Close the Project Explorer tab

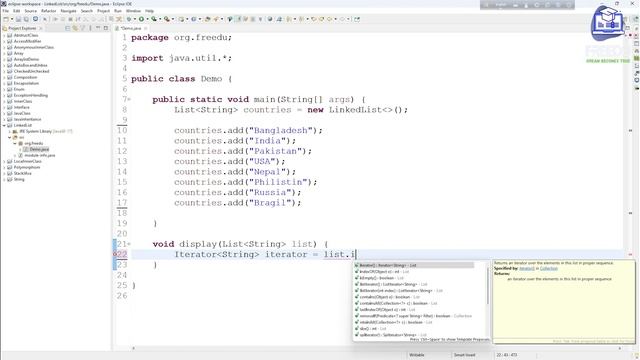[41, 28]
